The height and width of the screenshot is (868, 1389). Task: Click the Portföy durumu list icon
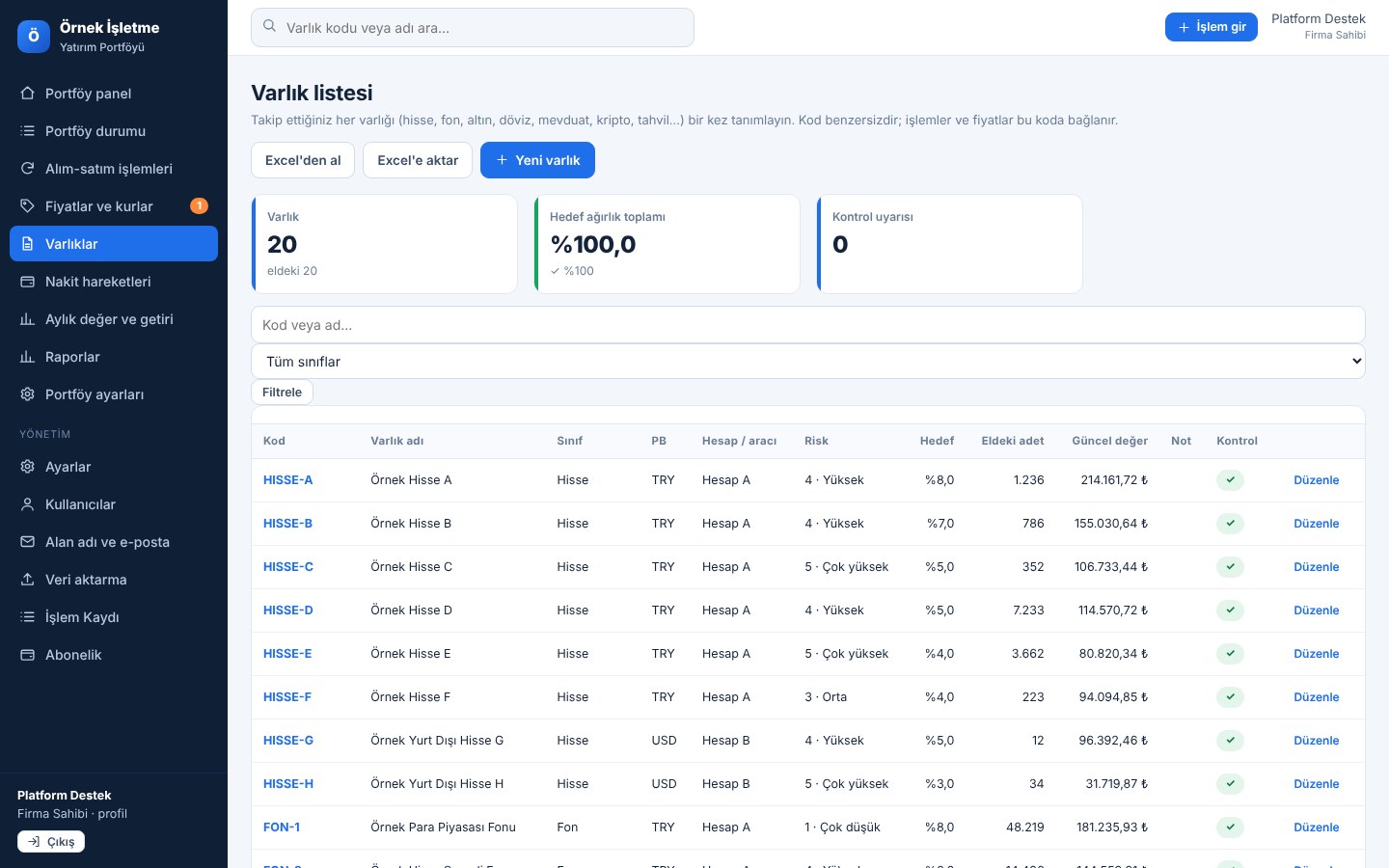(27, 131)
